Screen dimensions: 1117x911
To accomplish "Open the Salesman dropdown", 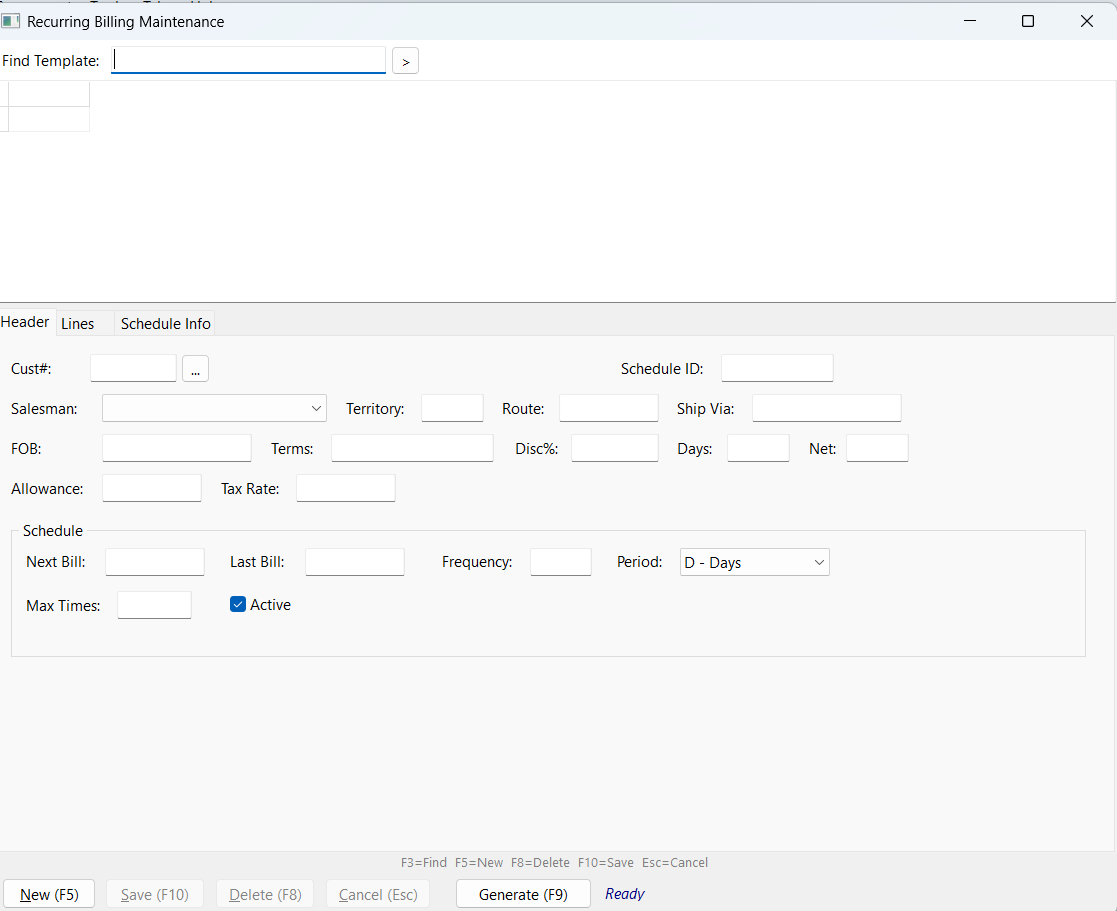I will [x=213, y=408].
